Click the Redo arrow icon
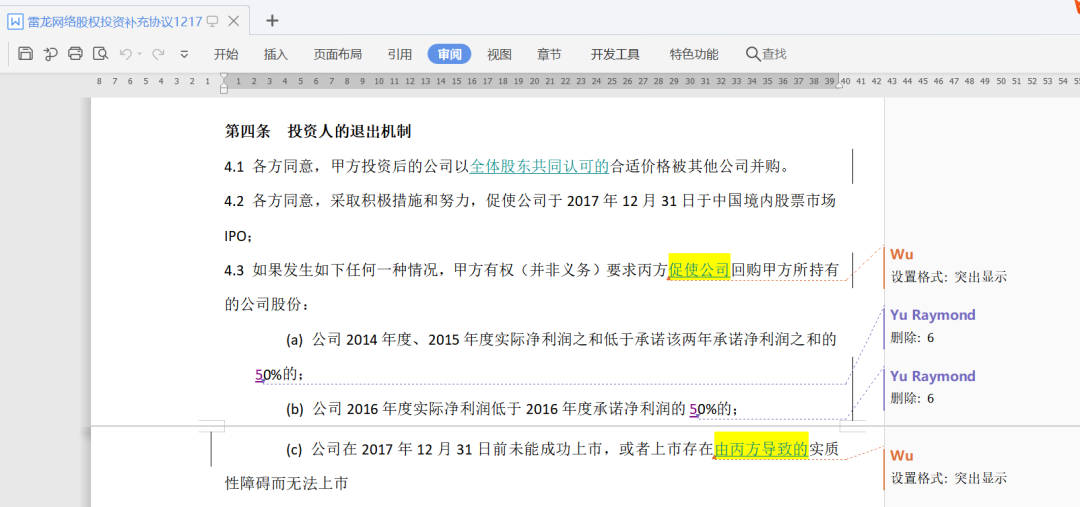The height and width of the screenshot is (507, 1080). pyautogui.click(x=158, y=54)
